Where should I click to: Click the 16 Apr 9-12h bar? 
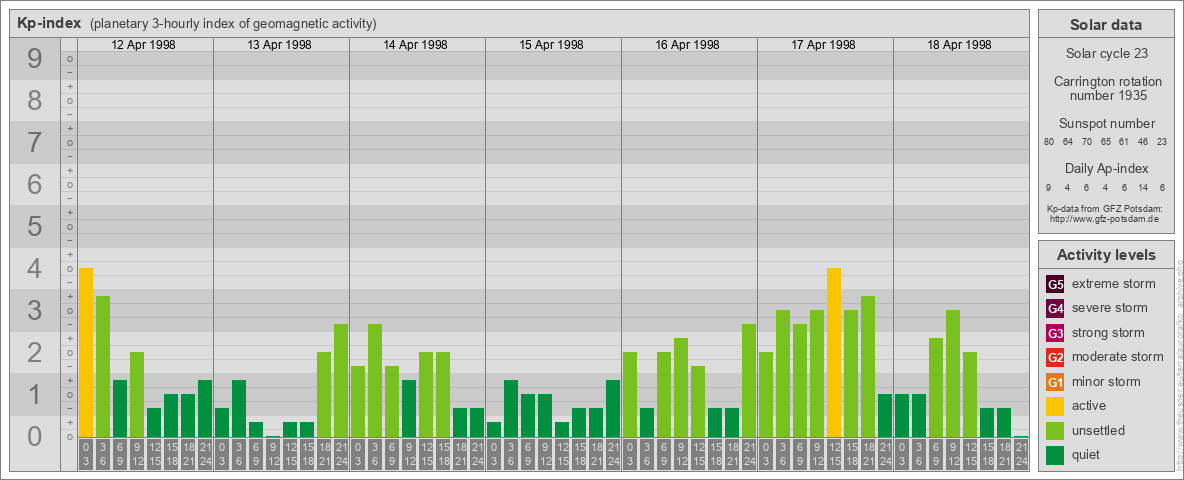point(680,387)
